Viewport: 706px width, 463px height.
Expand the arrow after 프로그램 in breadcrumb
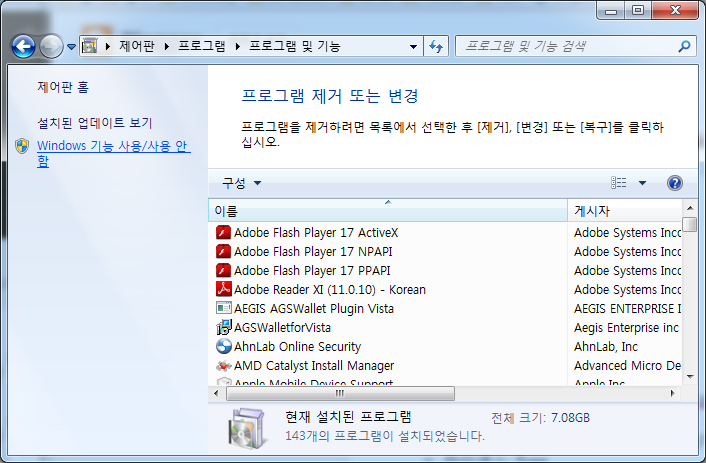pos(237,46)
